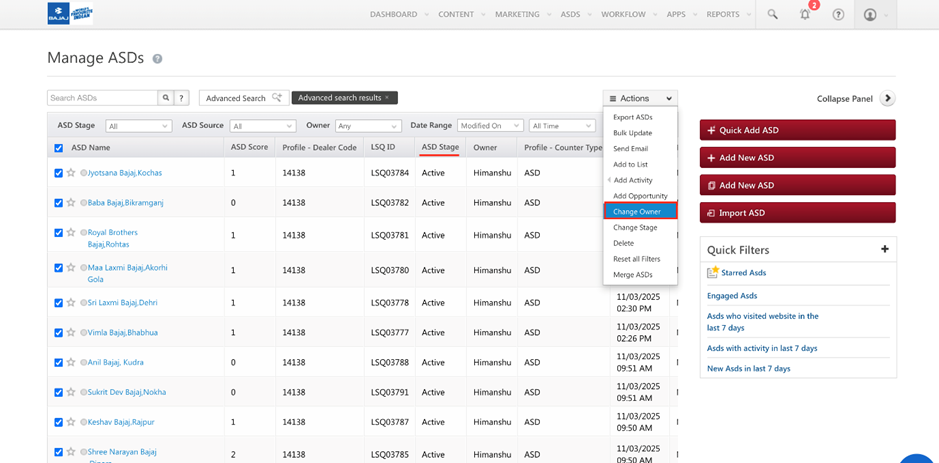The height and width of the screenshot is (463, 939).
Task: Click the Quick Add ASD button
Action: click(797, 130)
